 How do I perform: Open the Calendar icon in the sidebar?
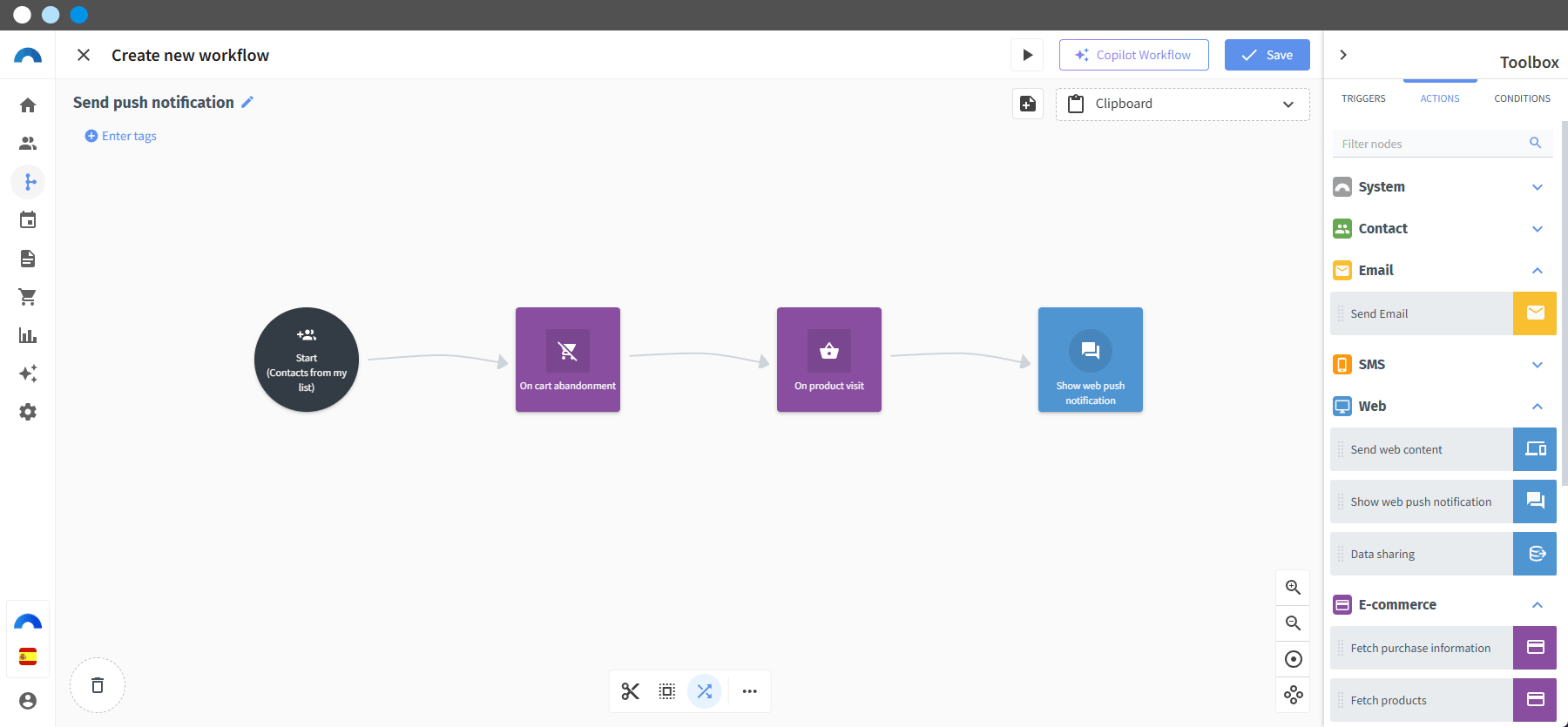(28, 220)
